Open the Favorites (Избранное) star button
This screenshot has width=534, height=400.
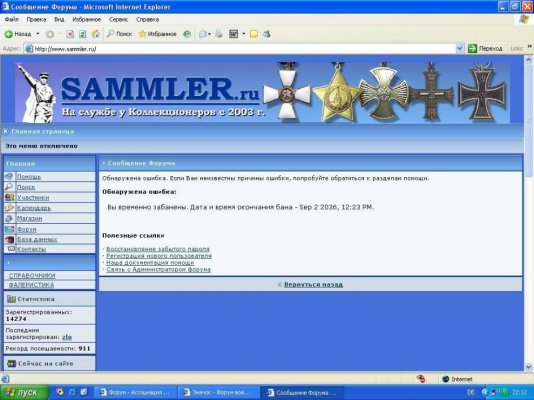pyautogui.click(x=158, y=34)
